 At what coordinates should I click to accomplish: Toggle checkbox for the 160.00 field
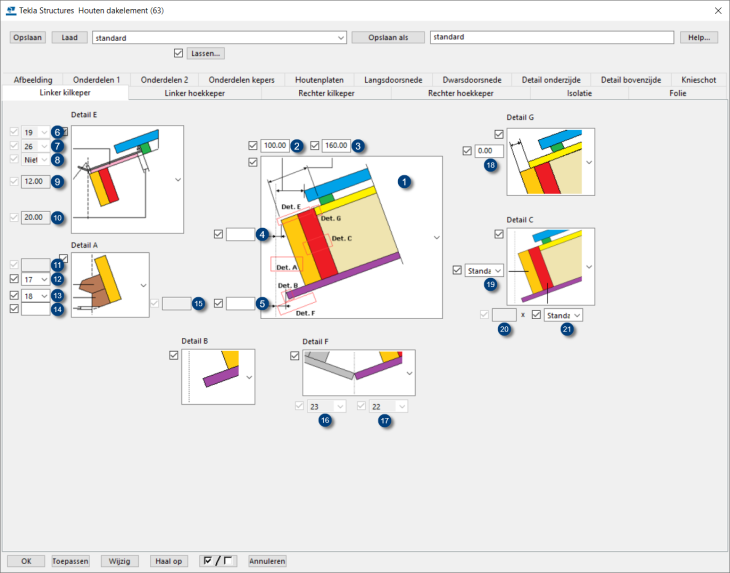point(315,146)
